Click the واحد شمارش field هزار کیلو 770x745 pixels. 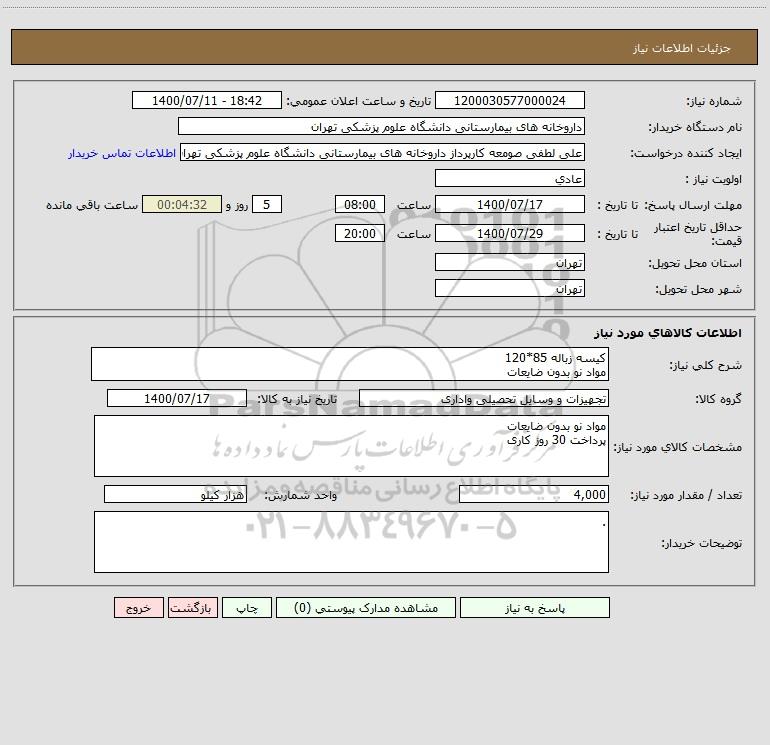click(x=175, y=495)
